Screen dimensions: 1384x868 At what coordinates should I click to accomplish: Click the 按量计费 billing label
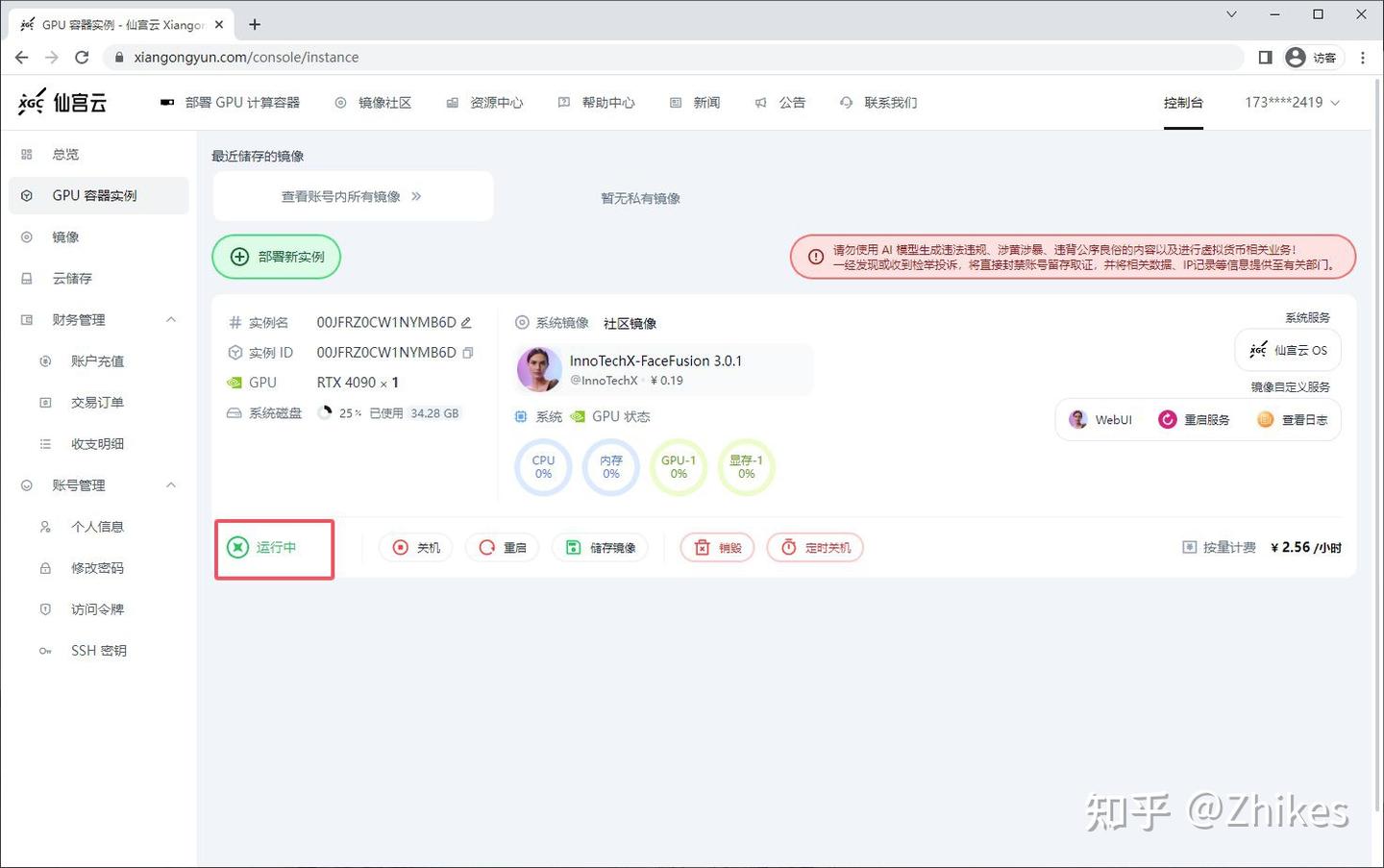[x=1219, y=548]
